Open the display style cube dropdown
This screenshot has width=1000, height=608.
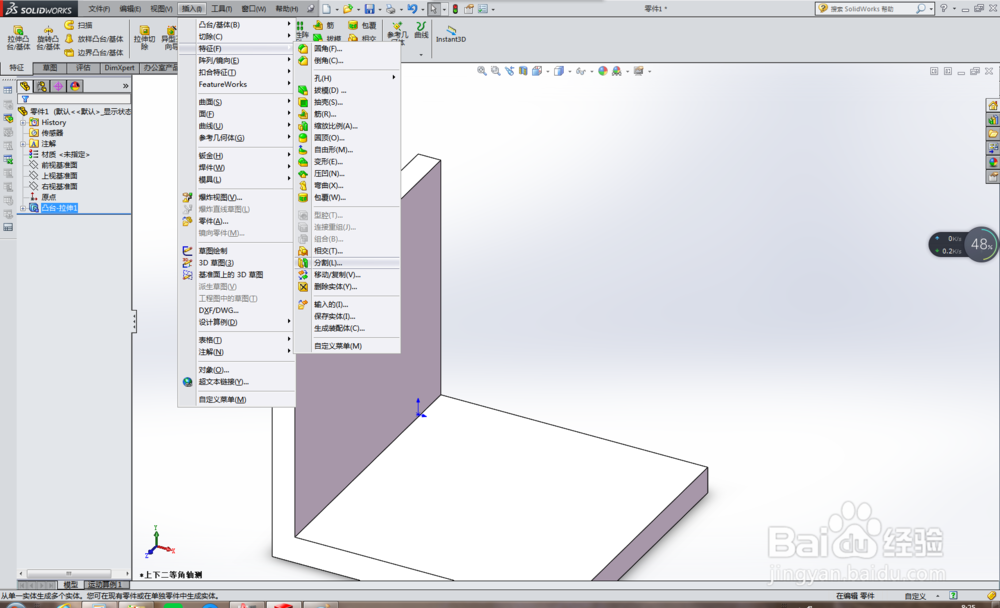point(569,71)
